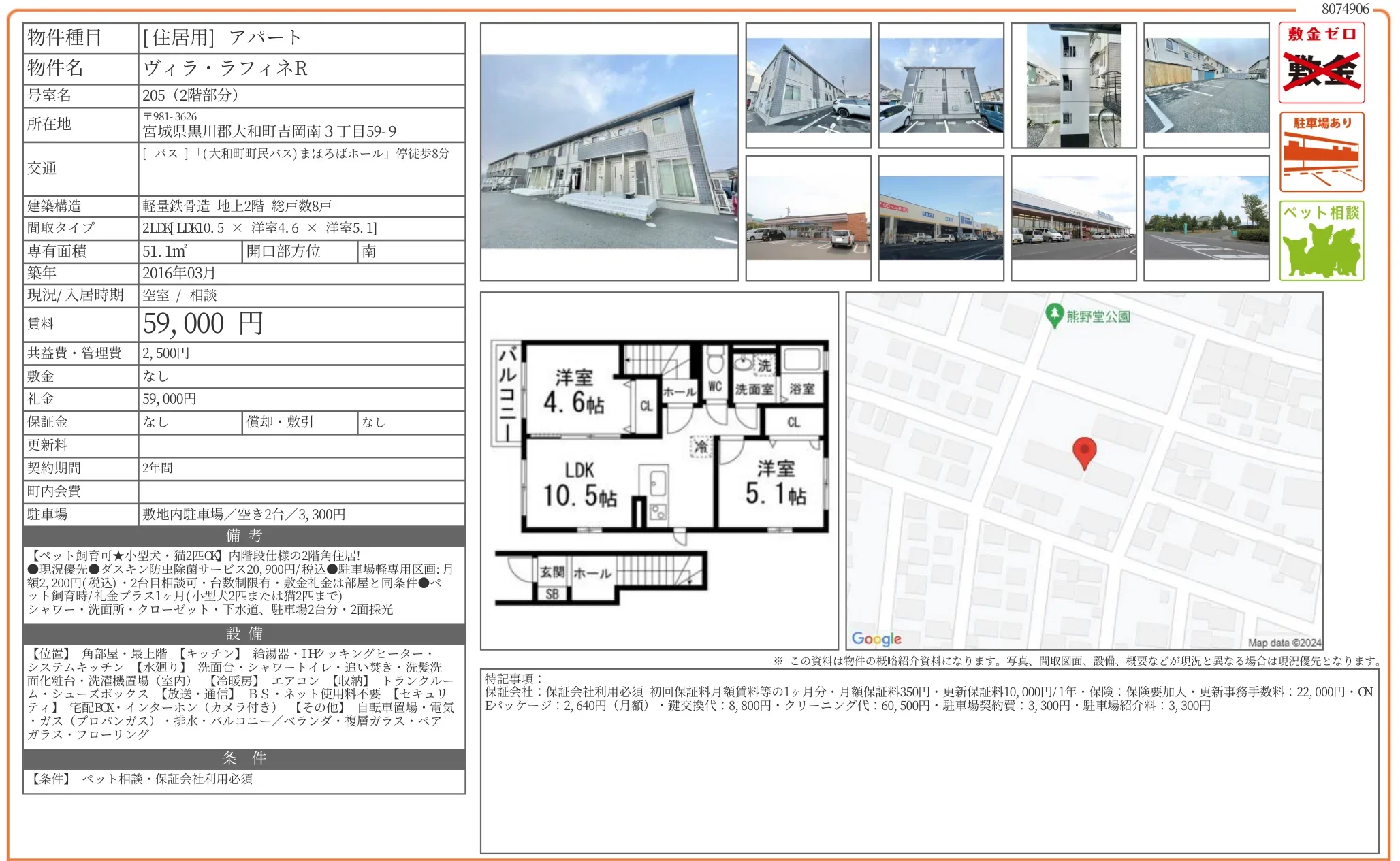Click the 洗 washing machine marker

(764, 365)
